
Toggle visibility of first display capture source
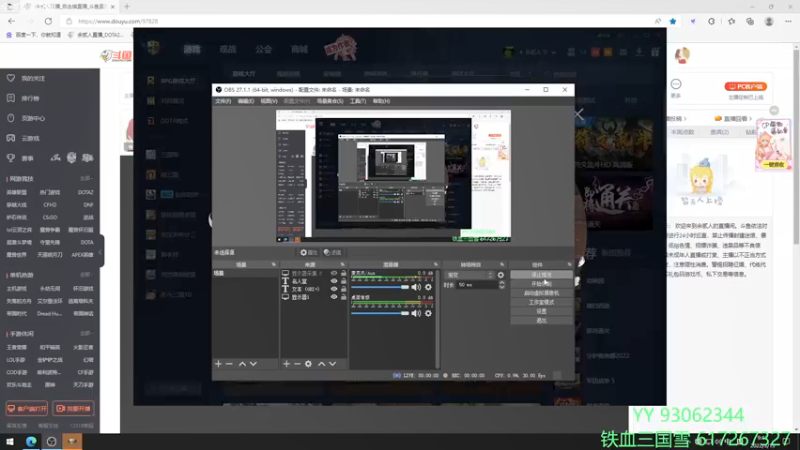point(334,273)
